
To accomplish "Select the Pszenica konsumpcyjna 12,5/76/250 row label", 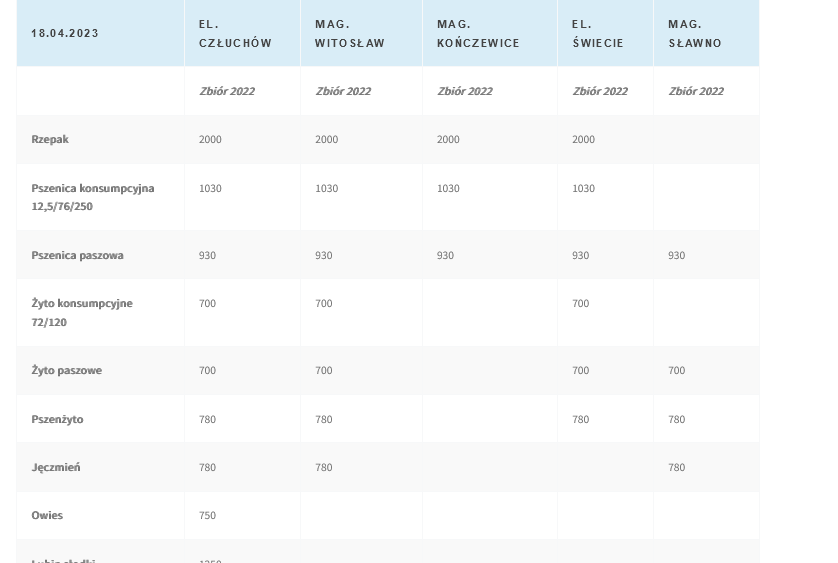I will click(x=92, y=197).
